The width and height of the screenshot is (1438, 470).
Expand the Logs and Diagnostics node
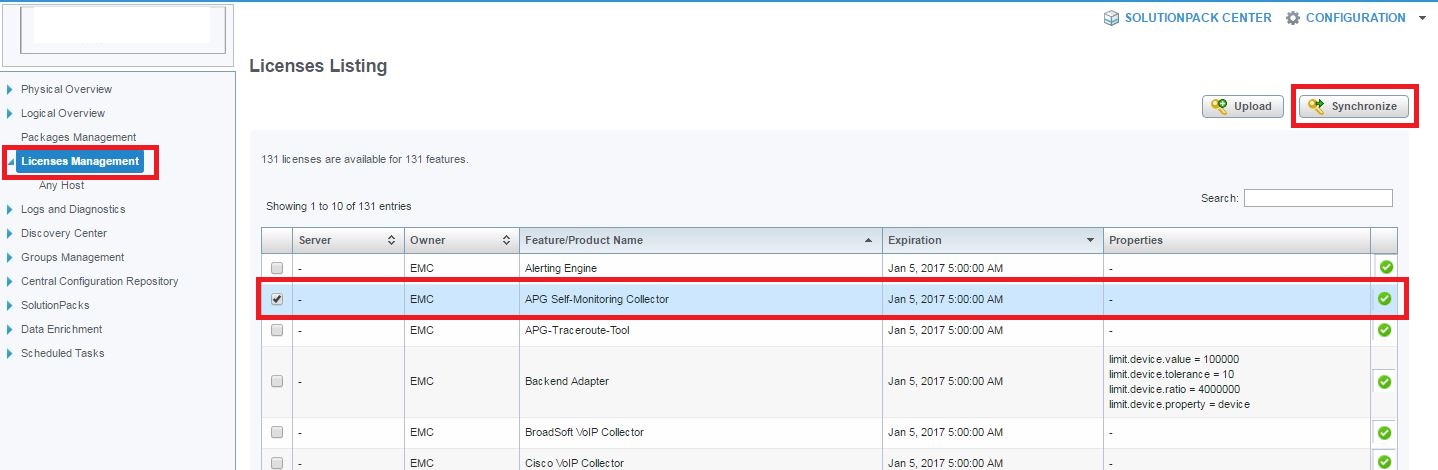[x=10, y=209]
